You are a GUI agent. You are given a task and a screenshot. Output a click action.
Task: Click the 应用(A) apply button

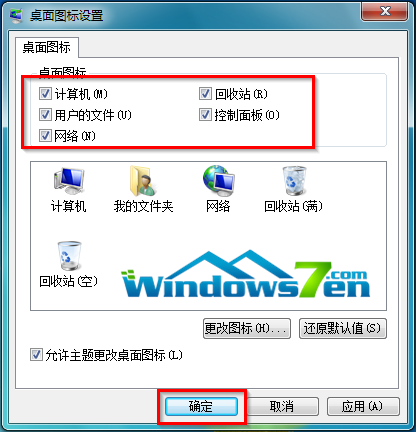tap(363, 406)
